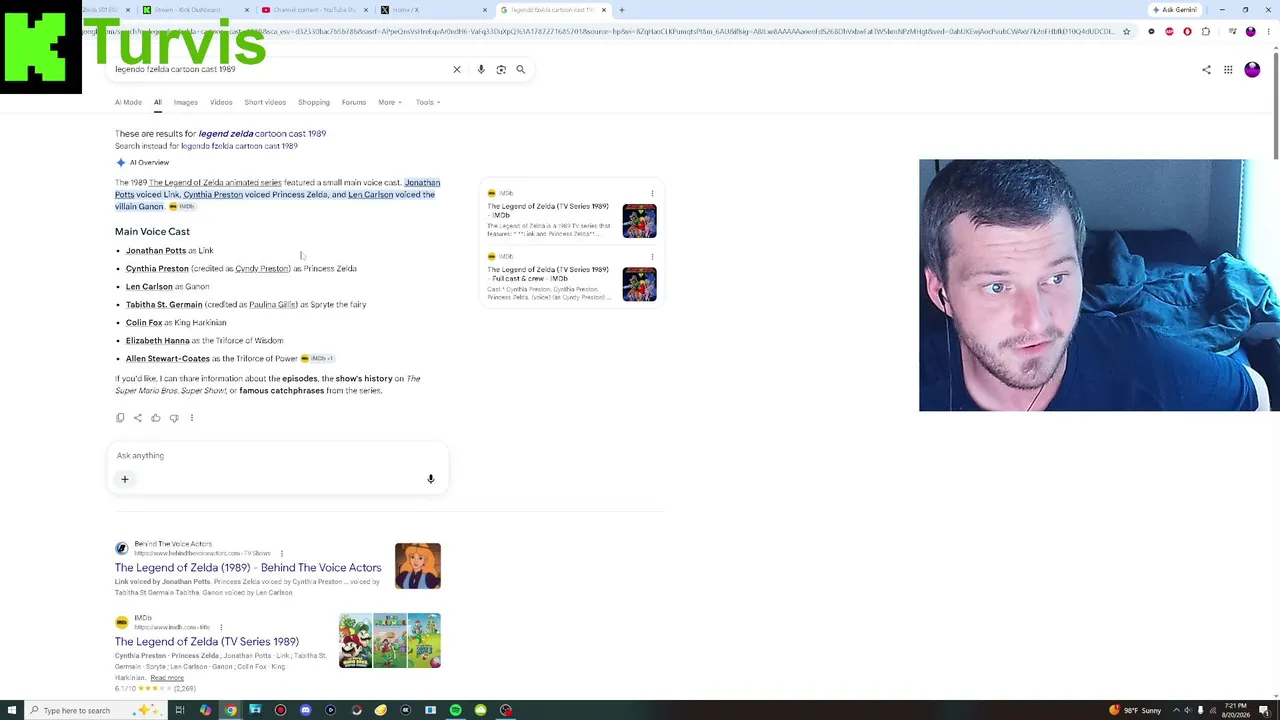Open Google Lens image search icon
Viewport: 1280px width, 720px height.
point(501,69)
